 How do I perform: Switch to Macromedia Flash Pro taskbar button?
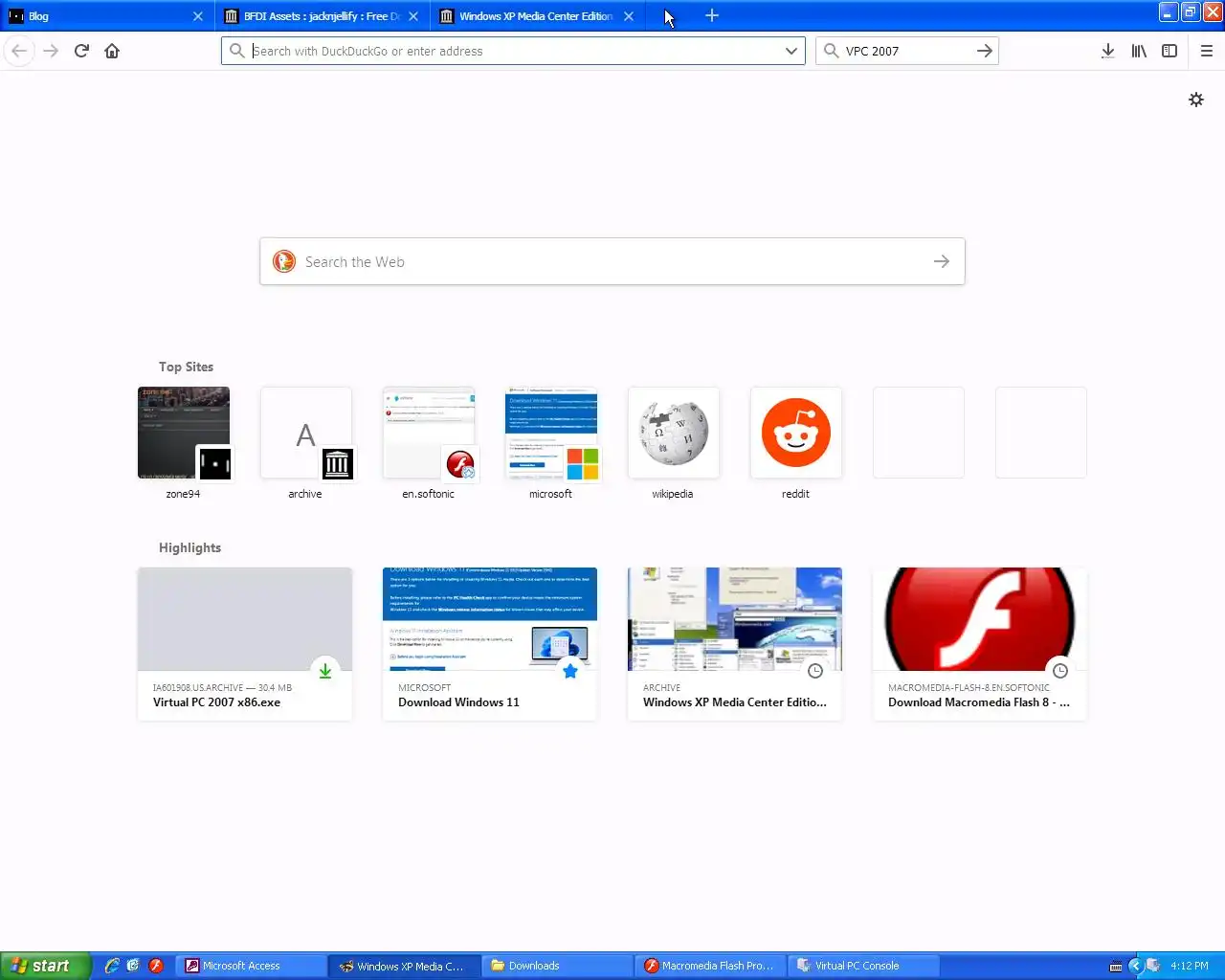[x=711, y=966]
